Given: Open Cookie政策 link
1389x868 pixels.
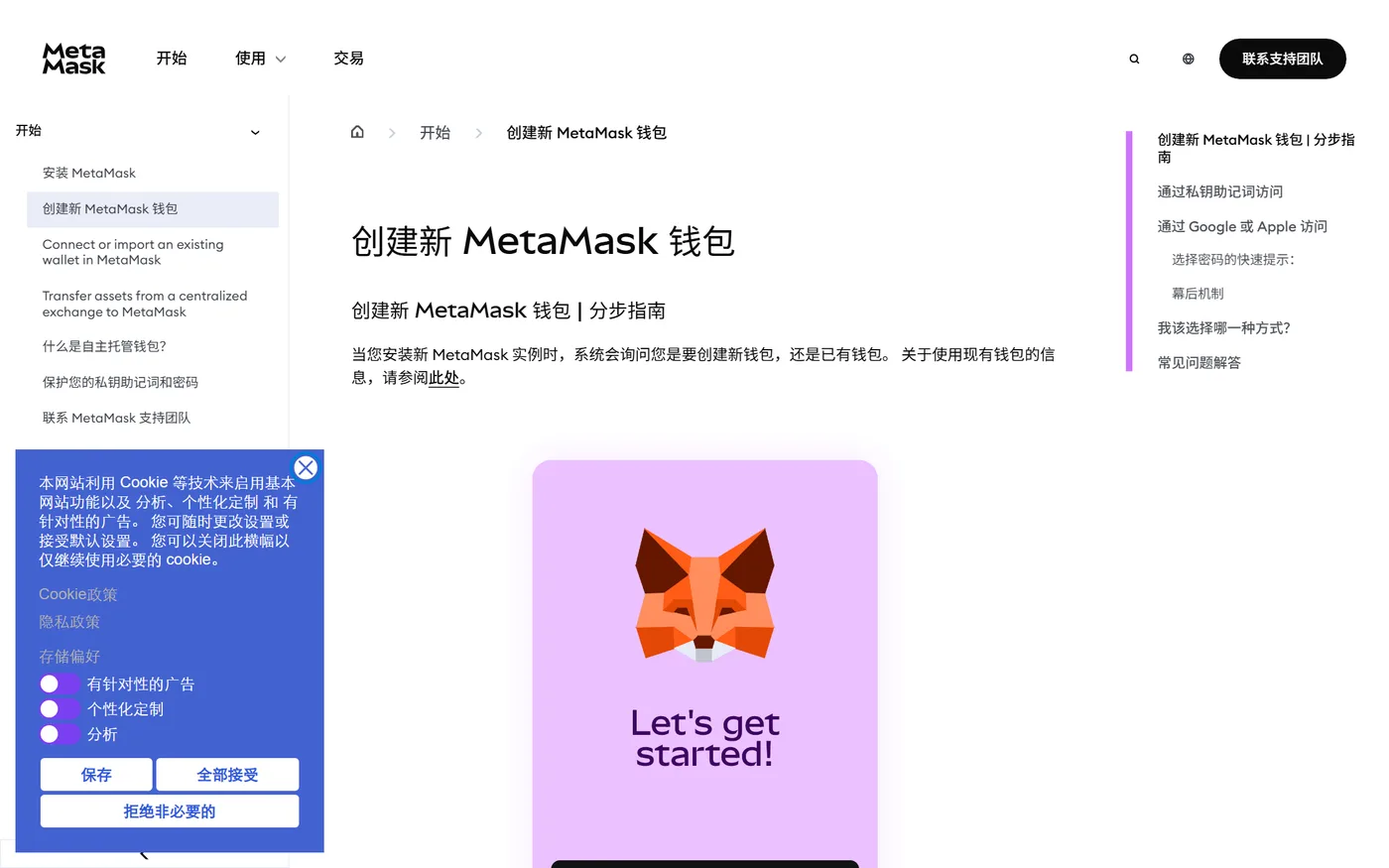Looking at the screenshot, I should click(x=77, y=594).
